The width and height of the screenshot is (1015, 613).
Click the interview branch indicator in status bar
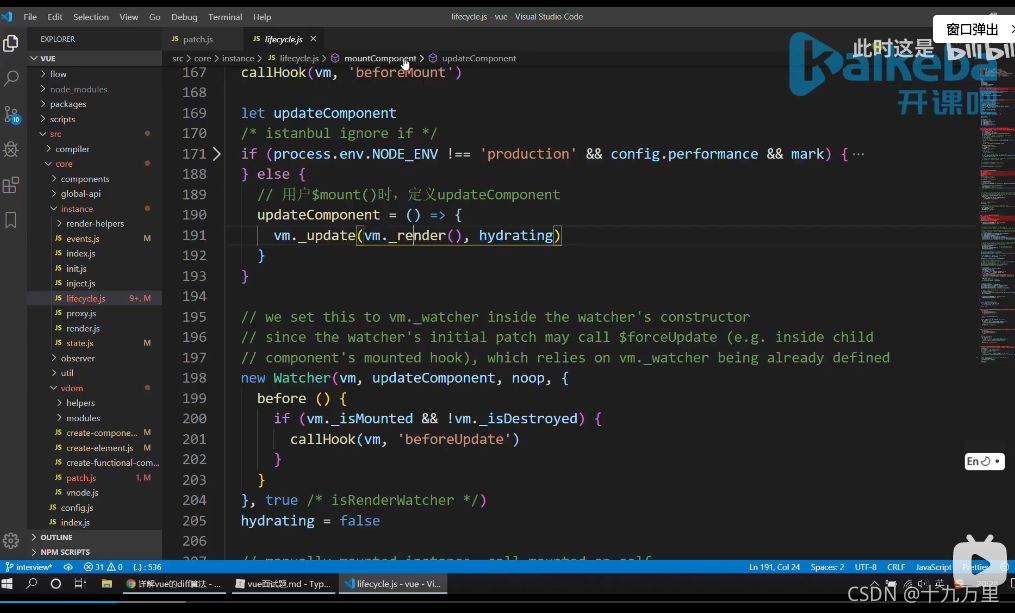[28, 567]
